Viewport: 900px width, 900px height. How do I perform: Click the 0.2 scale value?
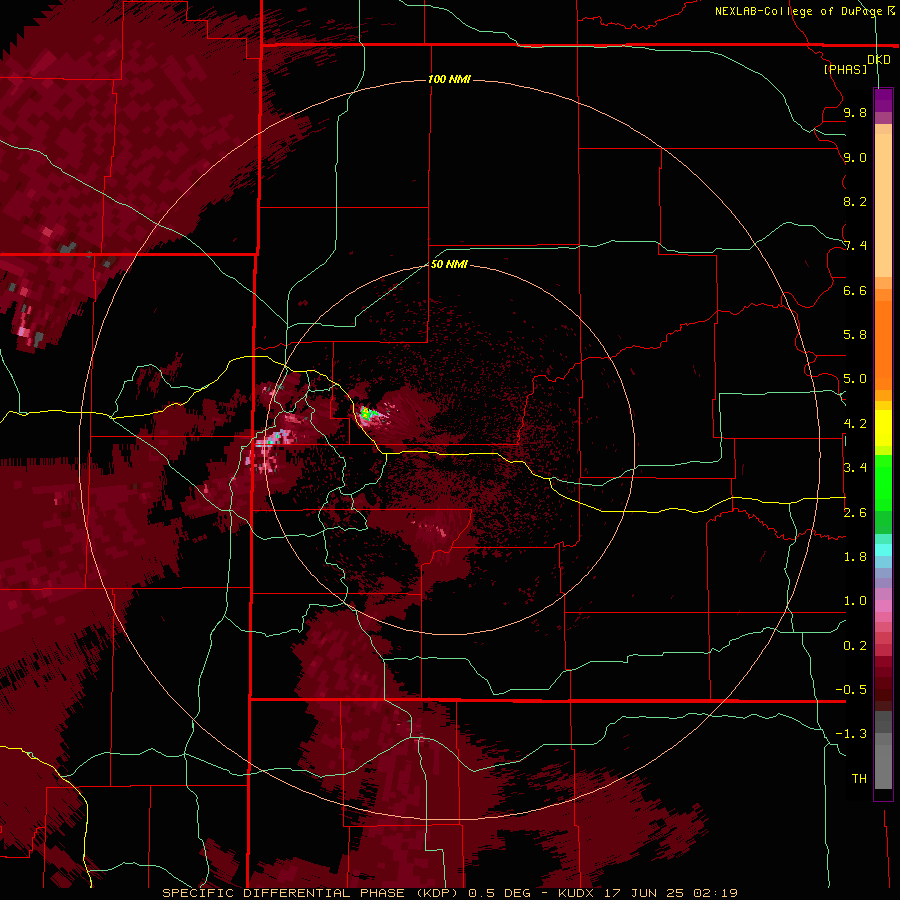click(855, 646)
